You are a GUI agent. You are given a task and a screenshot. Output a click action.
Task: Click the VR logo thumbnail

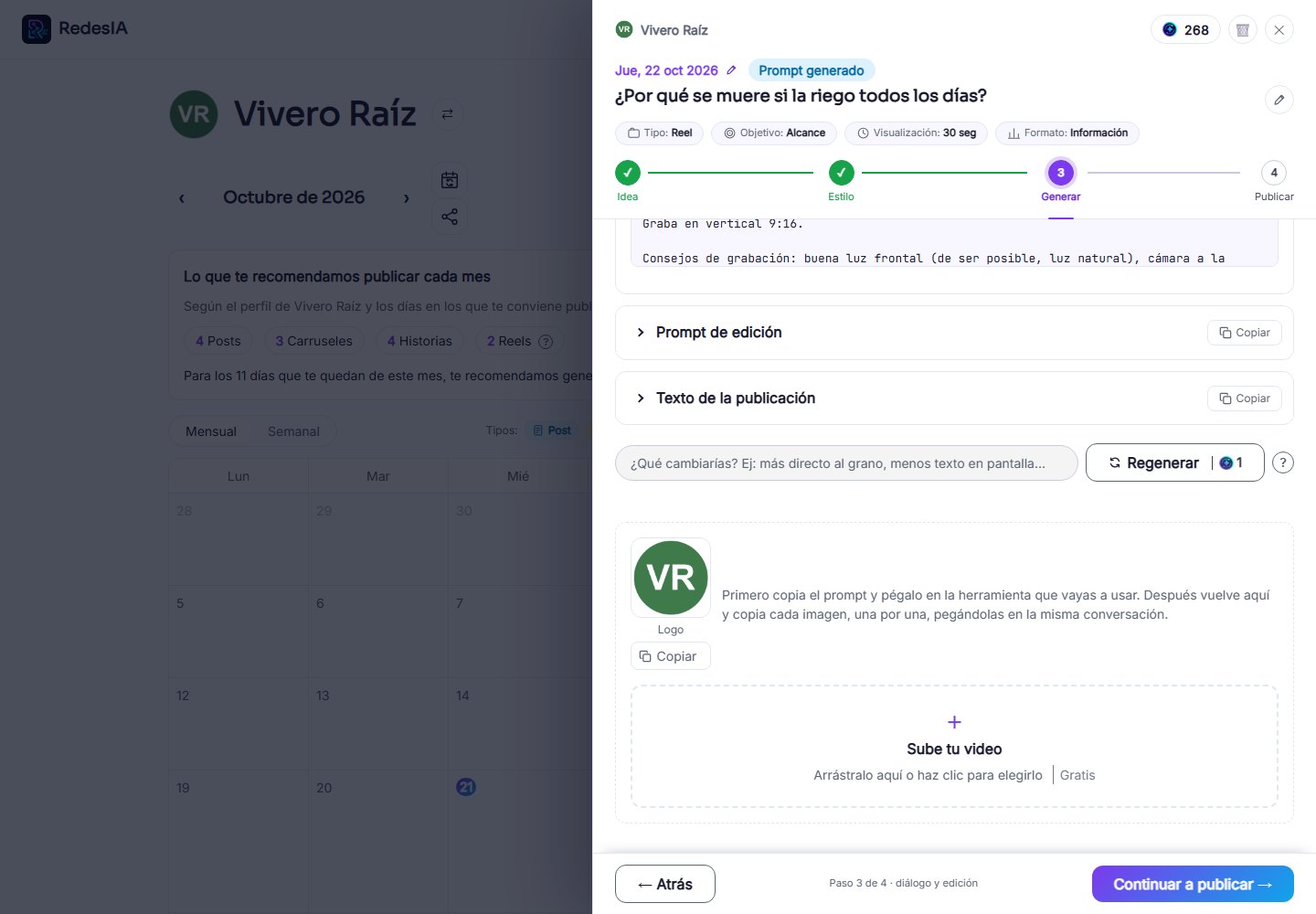click(671, 578)
